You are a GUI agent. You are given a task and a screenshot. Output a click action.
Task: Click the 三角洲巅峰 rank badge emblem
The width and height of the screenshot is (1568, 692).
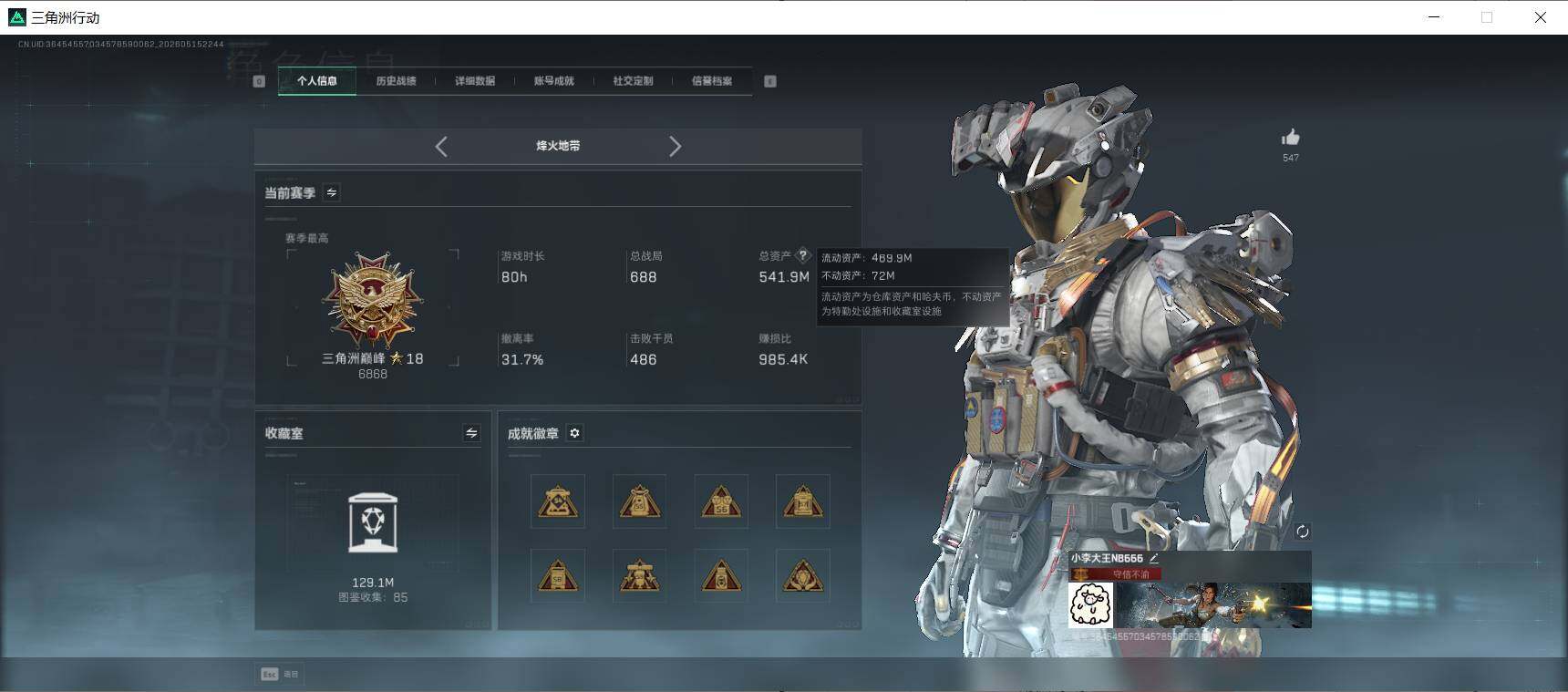pyautogui.click(x=373, y=299)
